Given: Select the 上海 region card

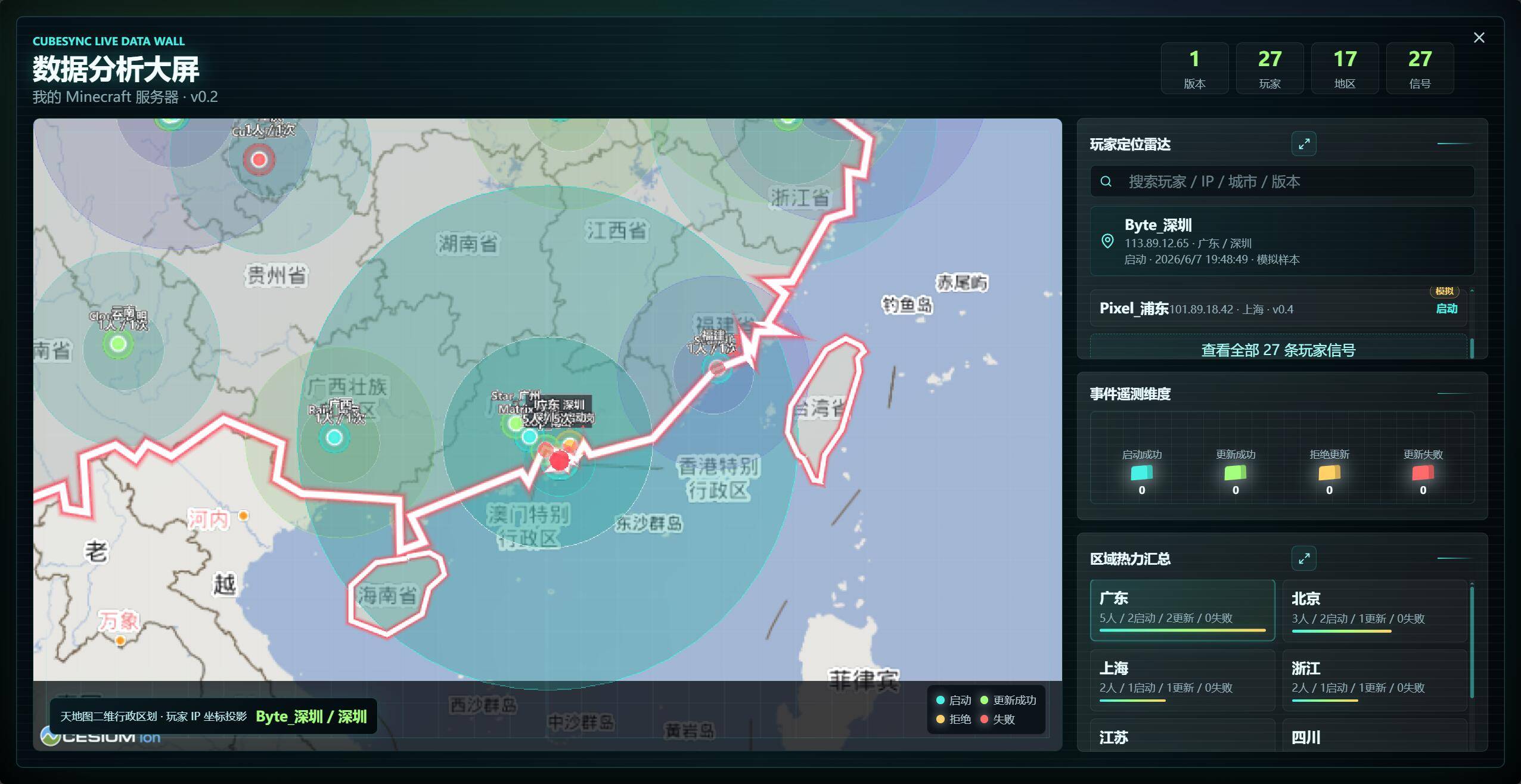Looking at the screenshot, I should pos(1182,680).
